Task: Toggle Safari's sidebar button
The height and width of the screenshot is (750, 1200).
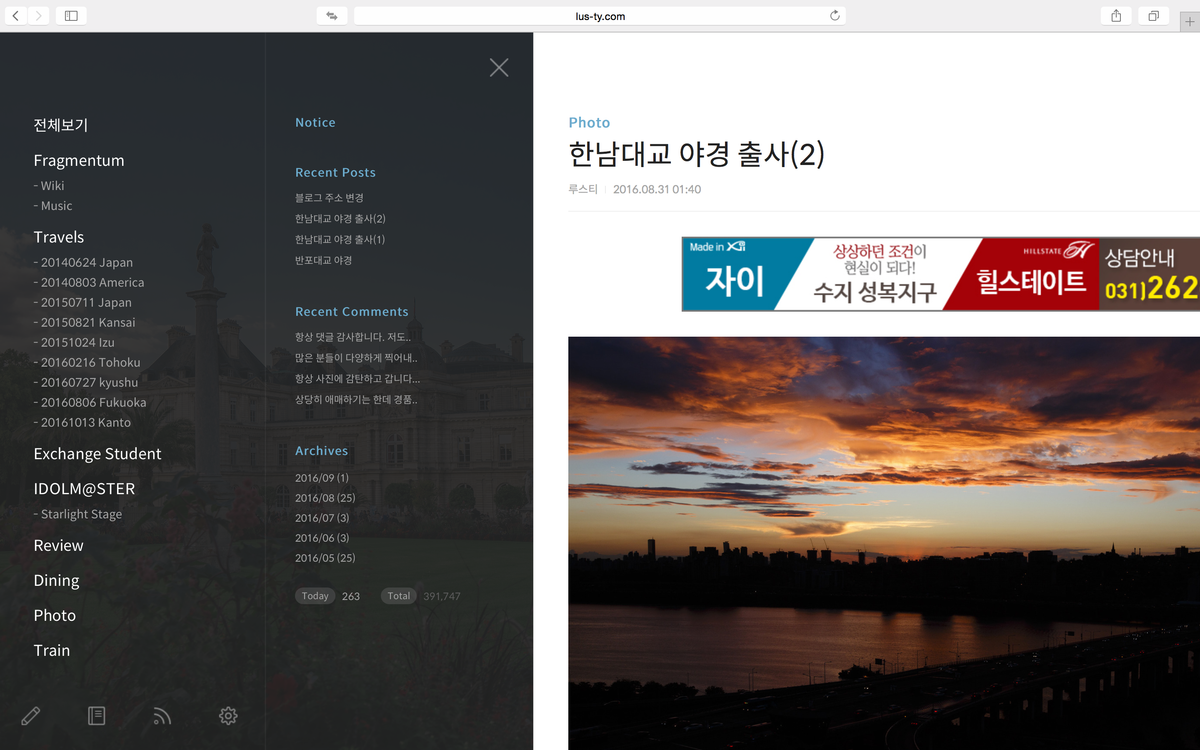Action: point(71,16)
